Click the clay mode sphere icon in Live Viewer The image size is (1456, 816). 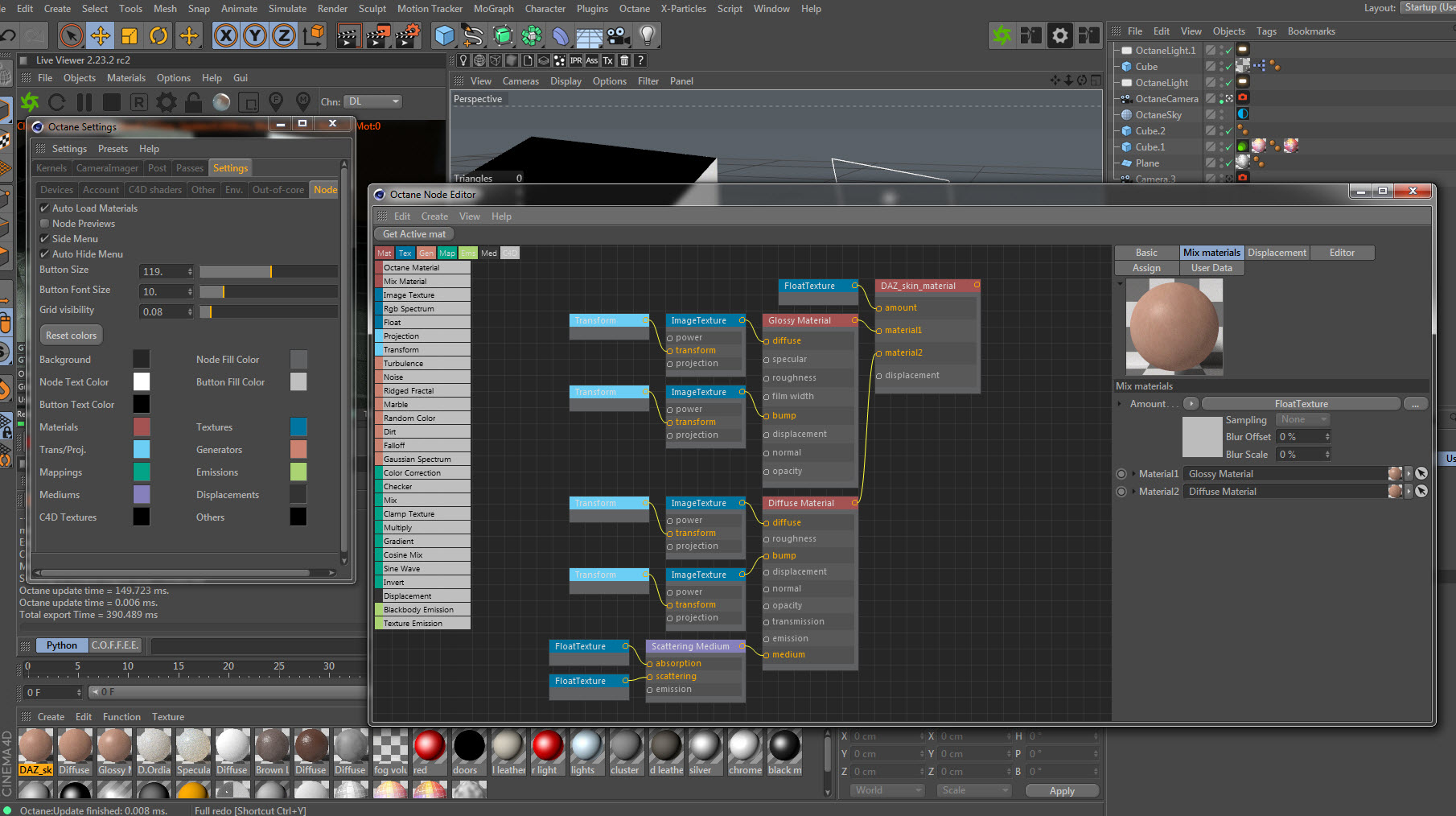point(221,102)
